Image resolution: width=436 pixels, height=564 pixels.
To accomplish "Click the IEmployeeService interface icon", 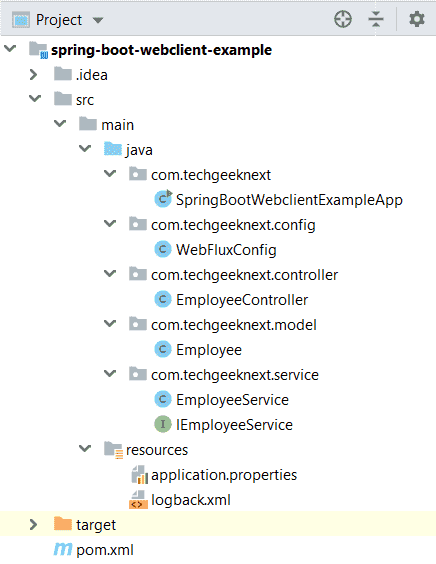I will [163, 424].
